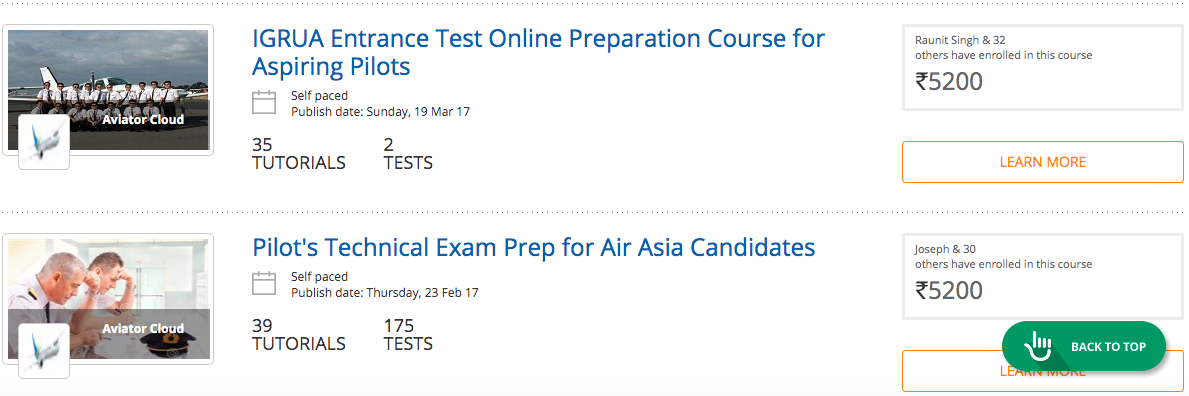Click the Raunit Singh & 32 enrollment box
This screenshot has width=1189, height=396.
click(1043, 68)
